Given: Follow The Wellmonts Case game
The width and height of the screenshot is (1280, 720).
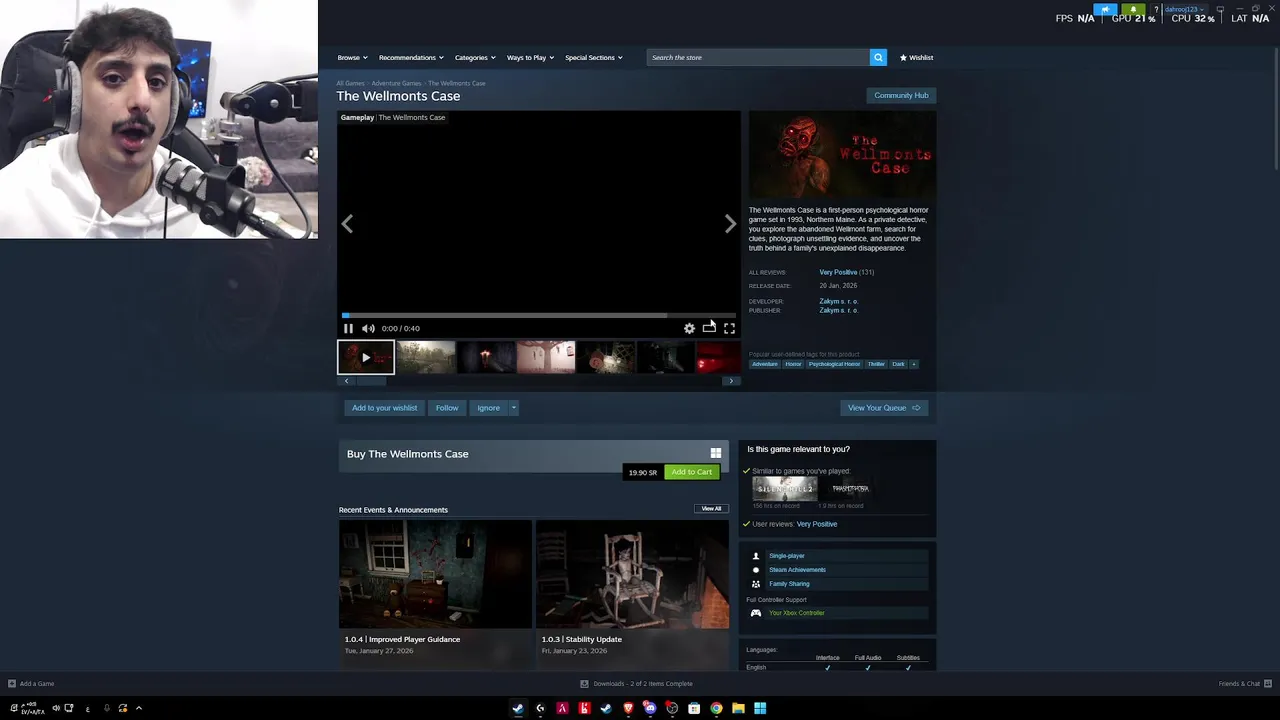Looking at the screenshot, I should click(447, 408).
